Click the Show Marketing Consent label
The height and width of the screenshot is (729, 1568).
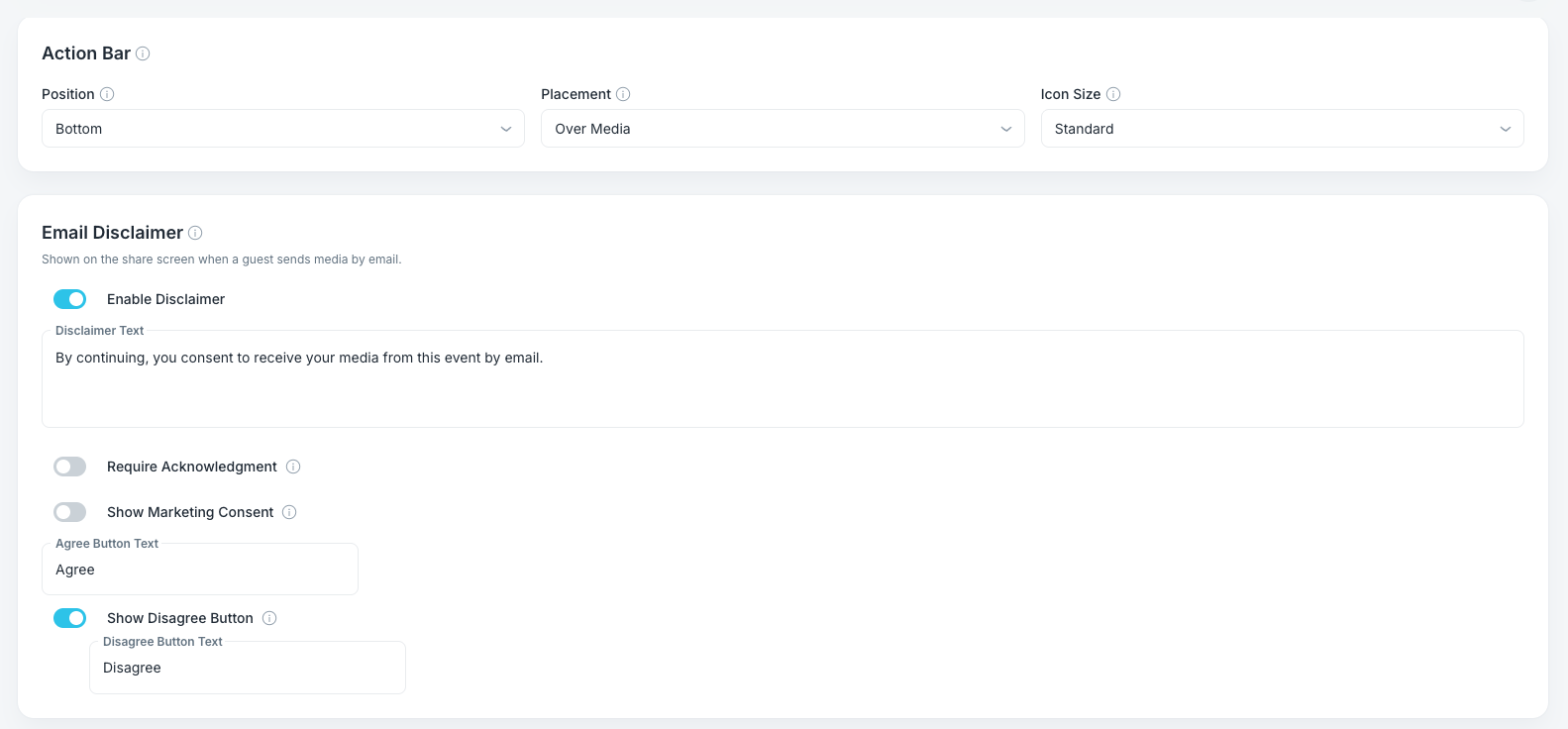pyautogui.click(x=190, y=512)
